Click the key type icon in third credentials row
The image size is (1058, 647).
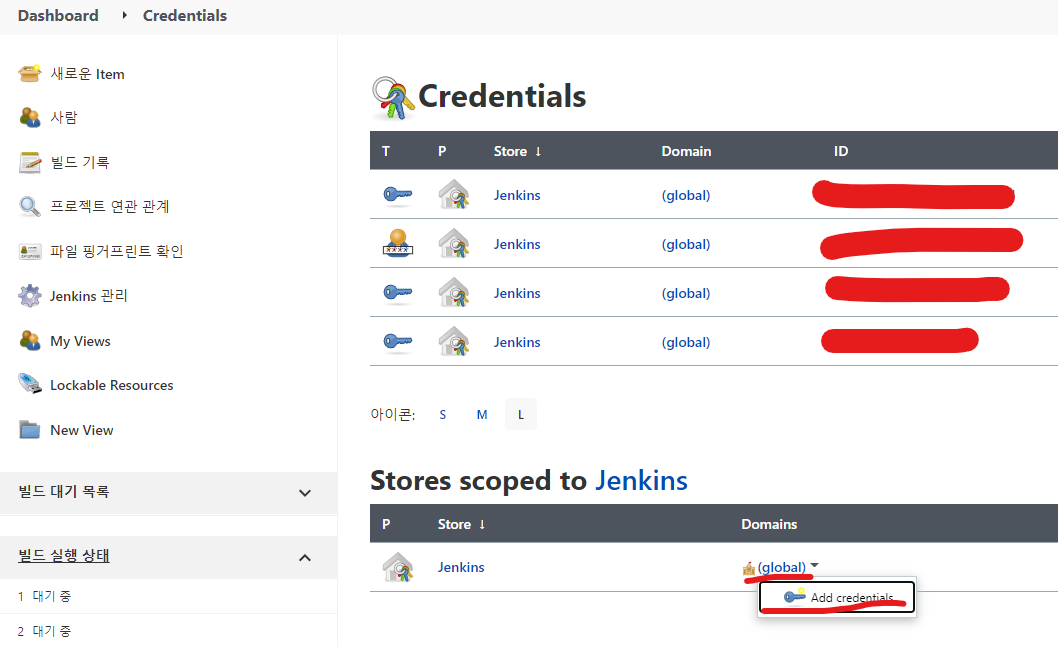tap(398, 293)
